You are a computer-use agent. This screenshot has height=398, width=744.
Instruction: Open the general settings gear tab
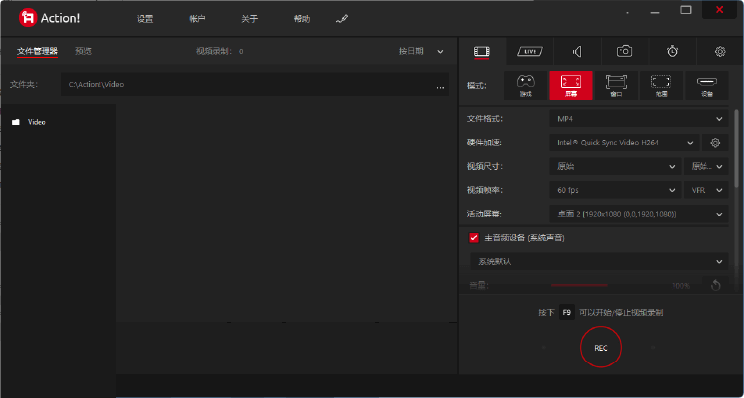tap(720, 51)
